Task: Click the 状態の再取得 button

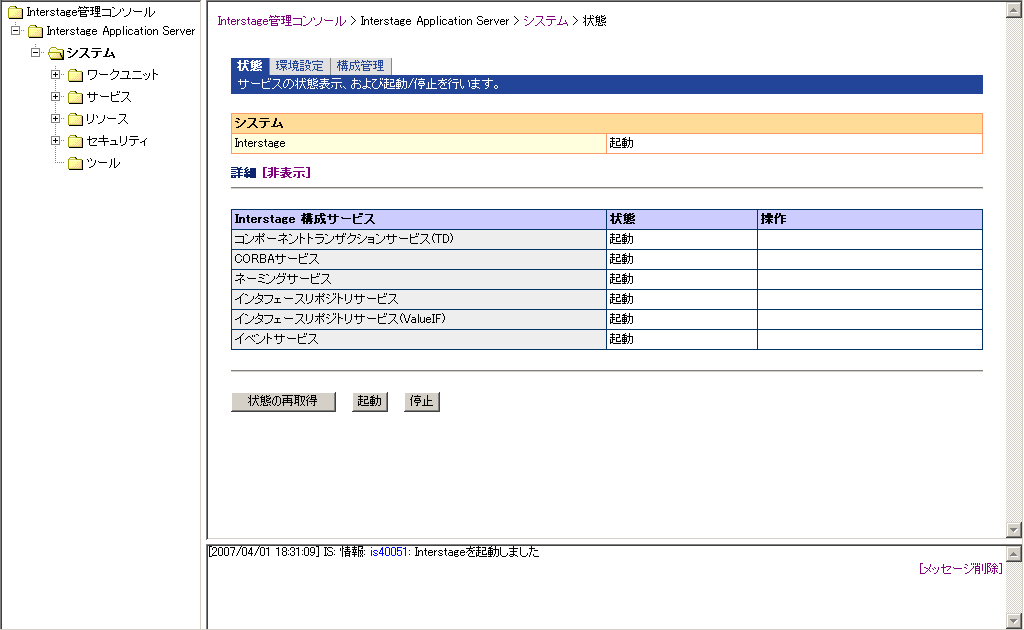Action: click(x=283, y=402)
